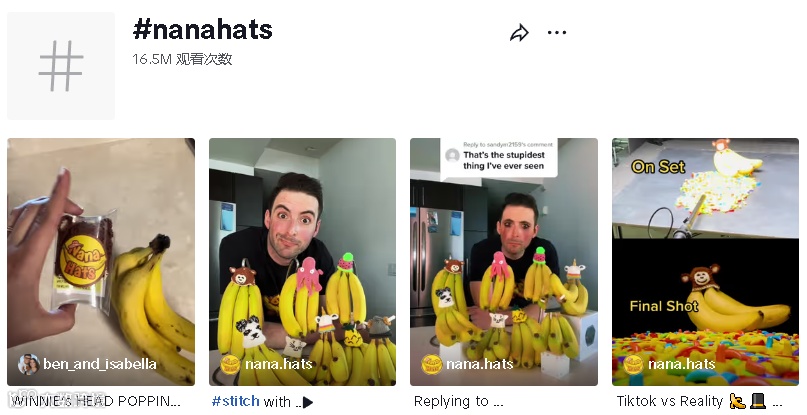Viewport: 807px width, 415px height.
Task: Click play arrow icon in stitch caption
Action: click(308, 402)
